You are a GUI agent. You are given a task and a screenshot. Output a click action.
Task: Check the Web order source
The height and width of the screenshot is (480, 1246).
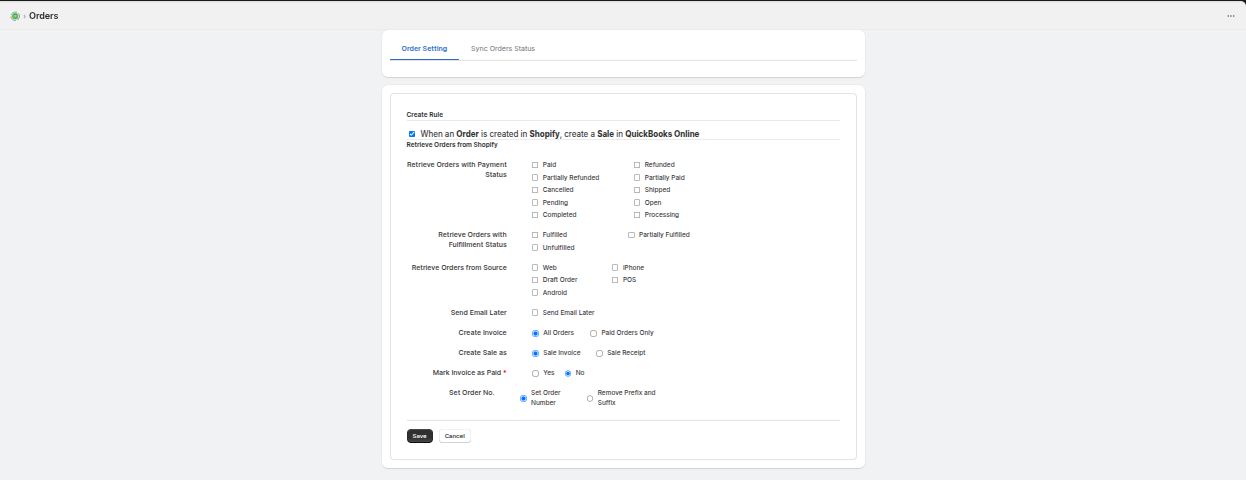click(535, 267)
